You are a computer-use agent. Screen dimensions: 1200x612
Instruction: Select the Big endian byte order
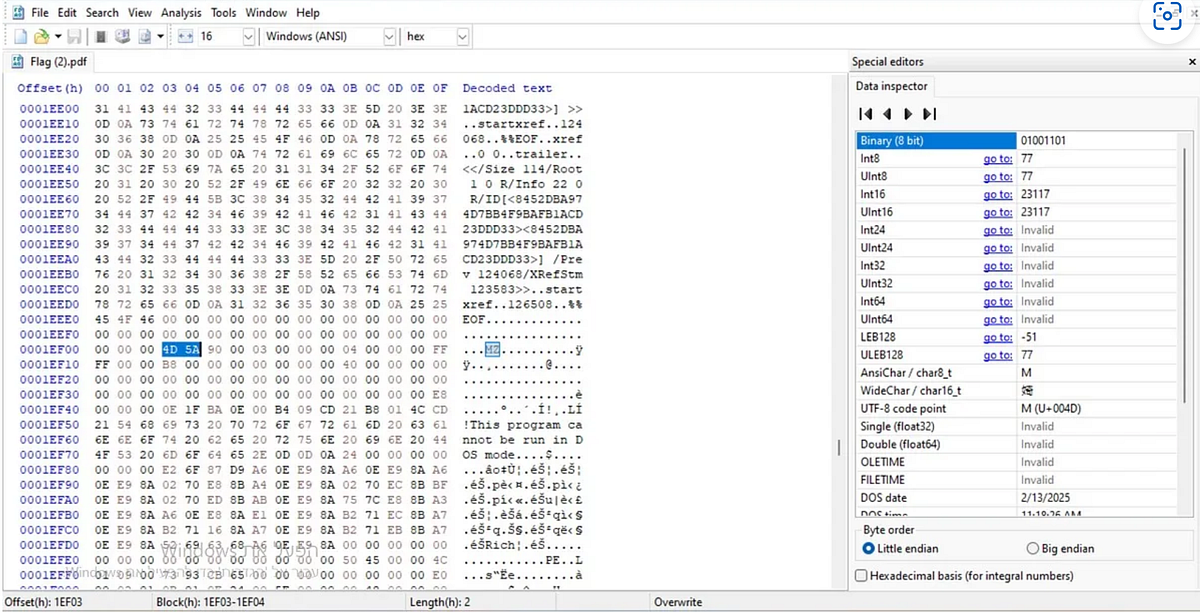point(1032,548)
